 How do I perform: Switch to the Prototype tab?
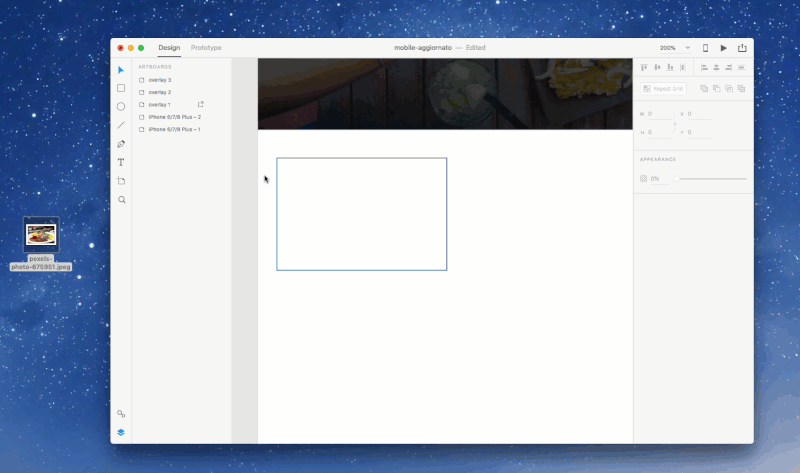[x=206, y=48]
